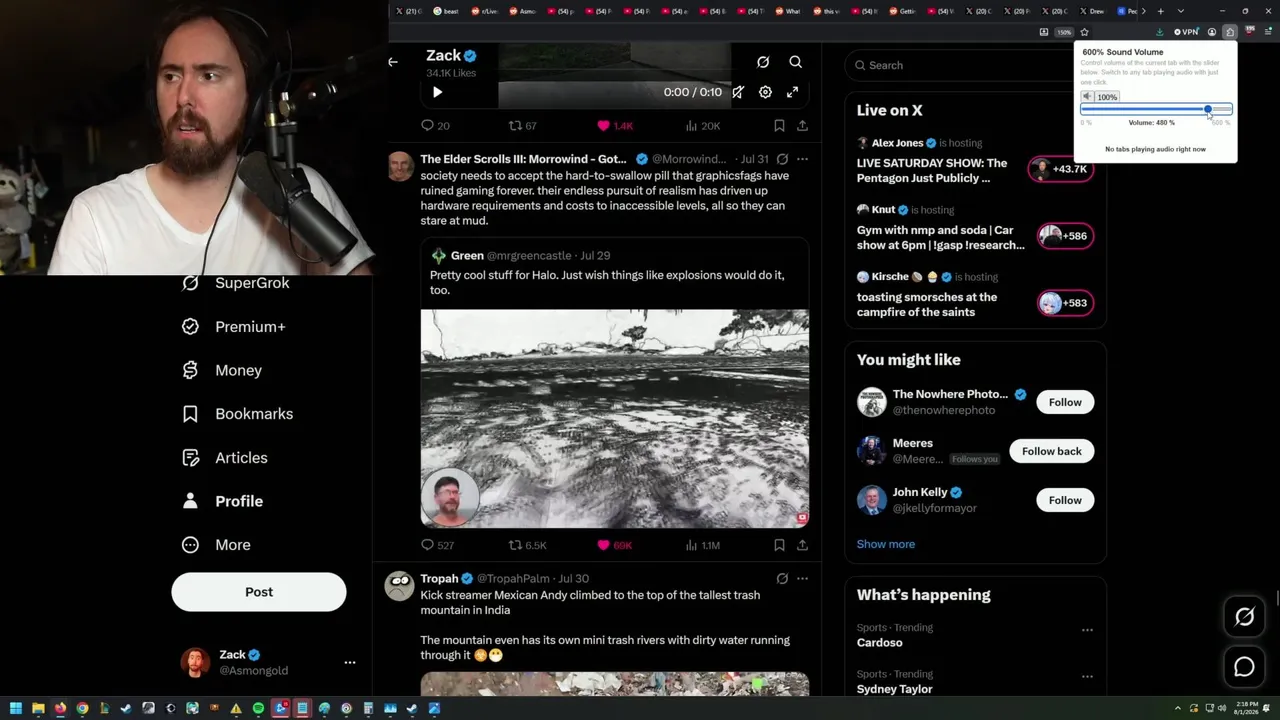
Task: Open Articles in the sidebar
Action: click(x=226, y=458)
